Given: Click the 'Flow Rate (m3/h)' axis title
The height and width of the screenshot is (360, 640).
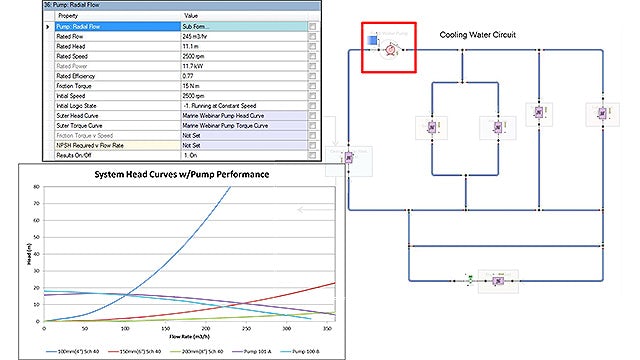Looking at the screenshot, I should pos(189,337).
